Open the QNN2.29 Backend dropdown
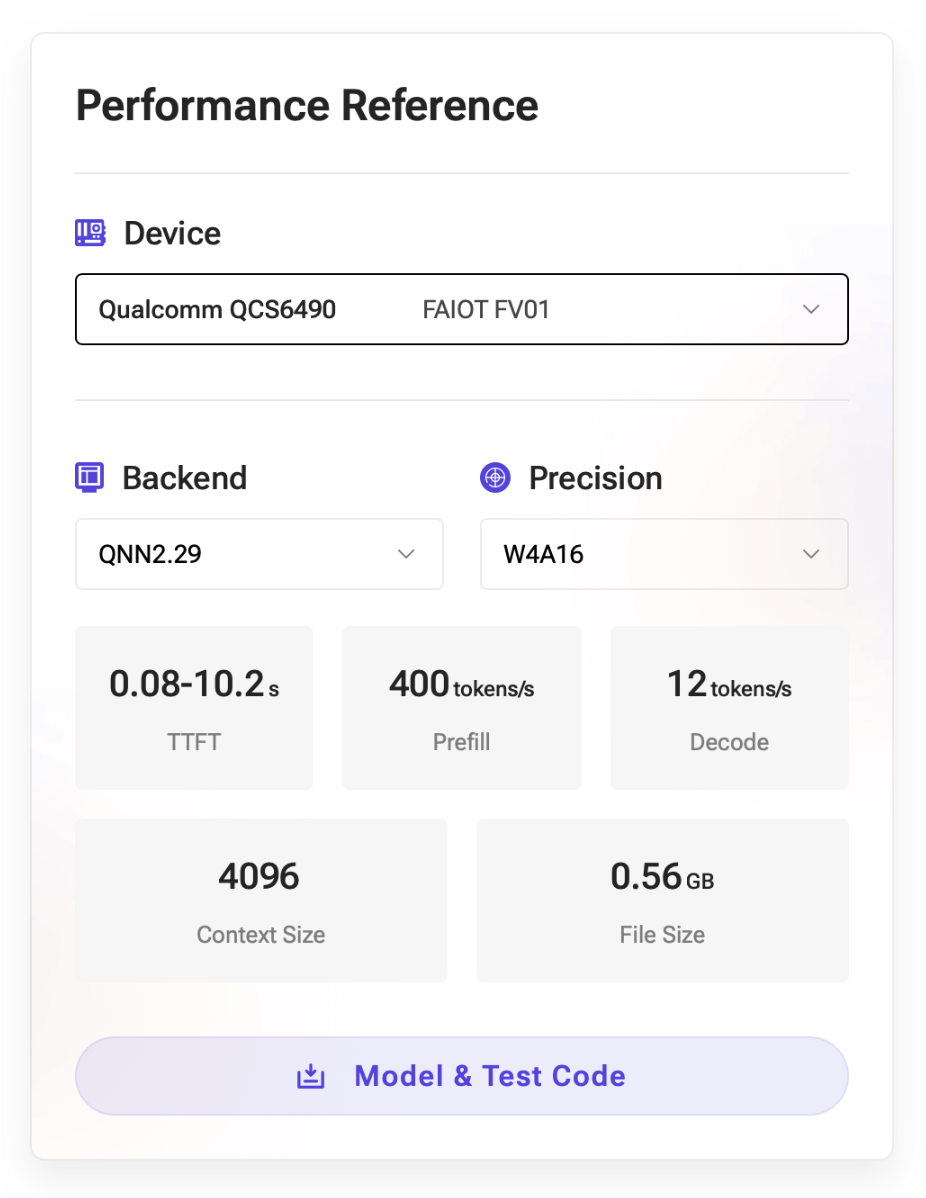The image size is (926, 1198). pos(259,554)
